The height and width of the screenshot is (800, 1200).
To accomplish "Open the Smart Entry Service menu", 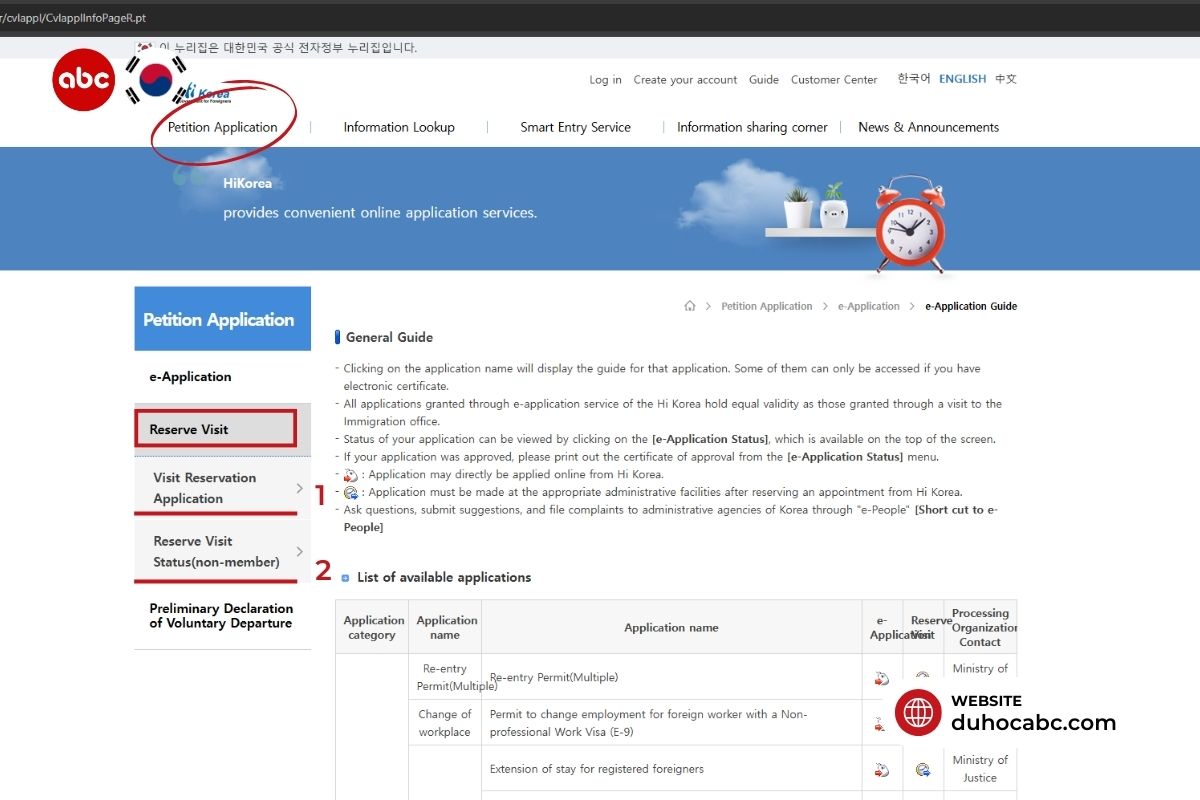I will click(x=575, y=127).
